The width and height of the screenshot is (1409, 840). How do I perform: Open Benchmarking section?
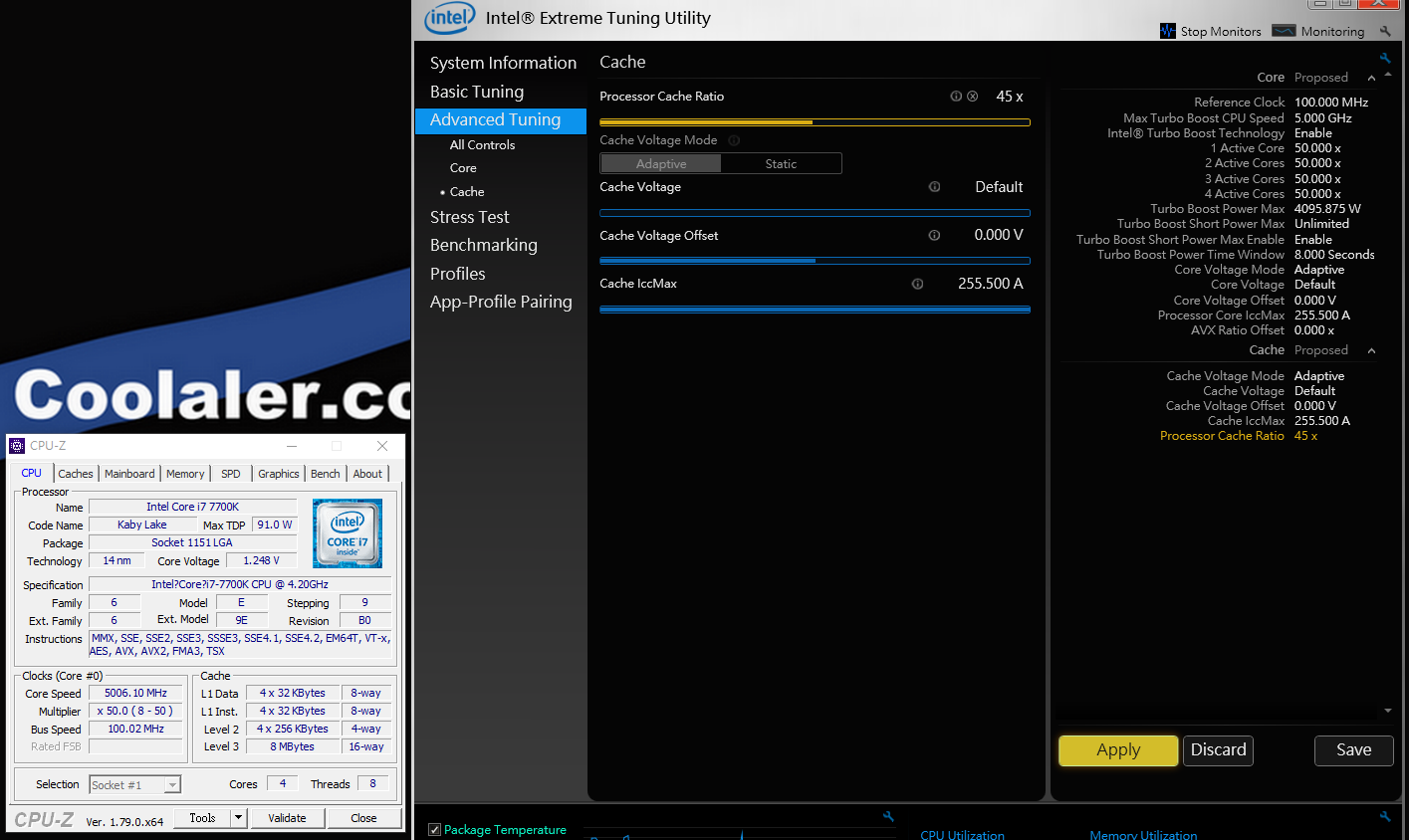coord(483,245)
